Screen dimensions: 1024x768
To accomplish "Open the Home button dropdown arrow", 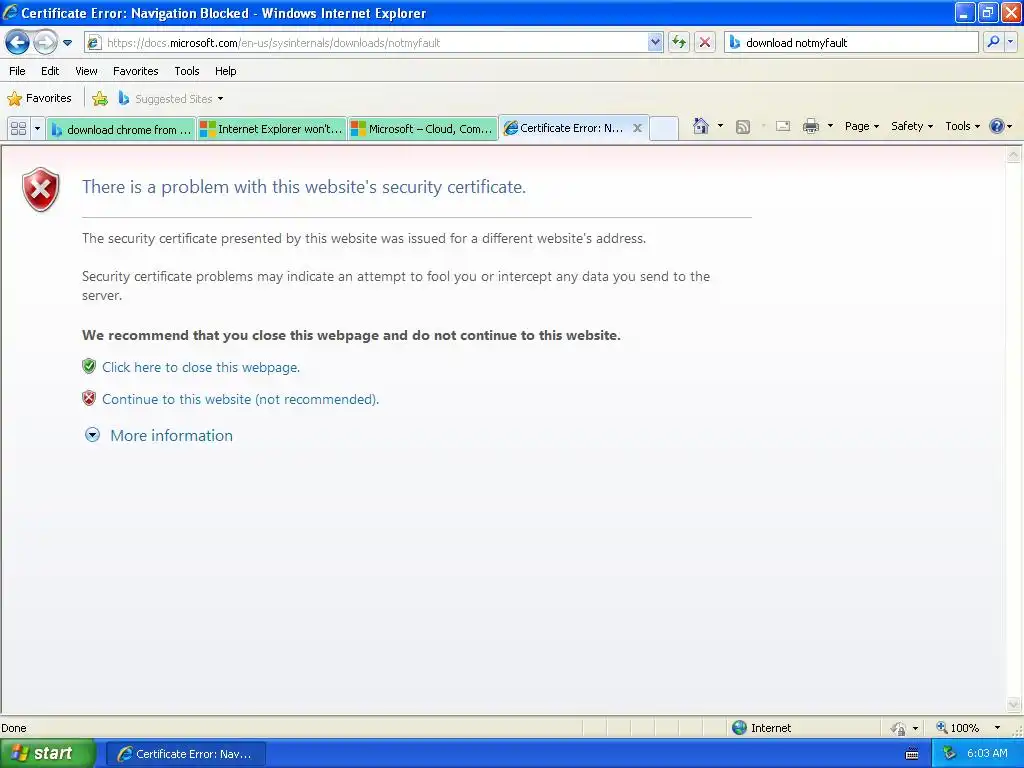I will point(720,126).
